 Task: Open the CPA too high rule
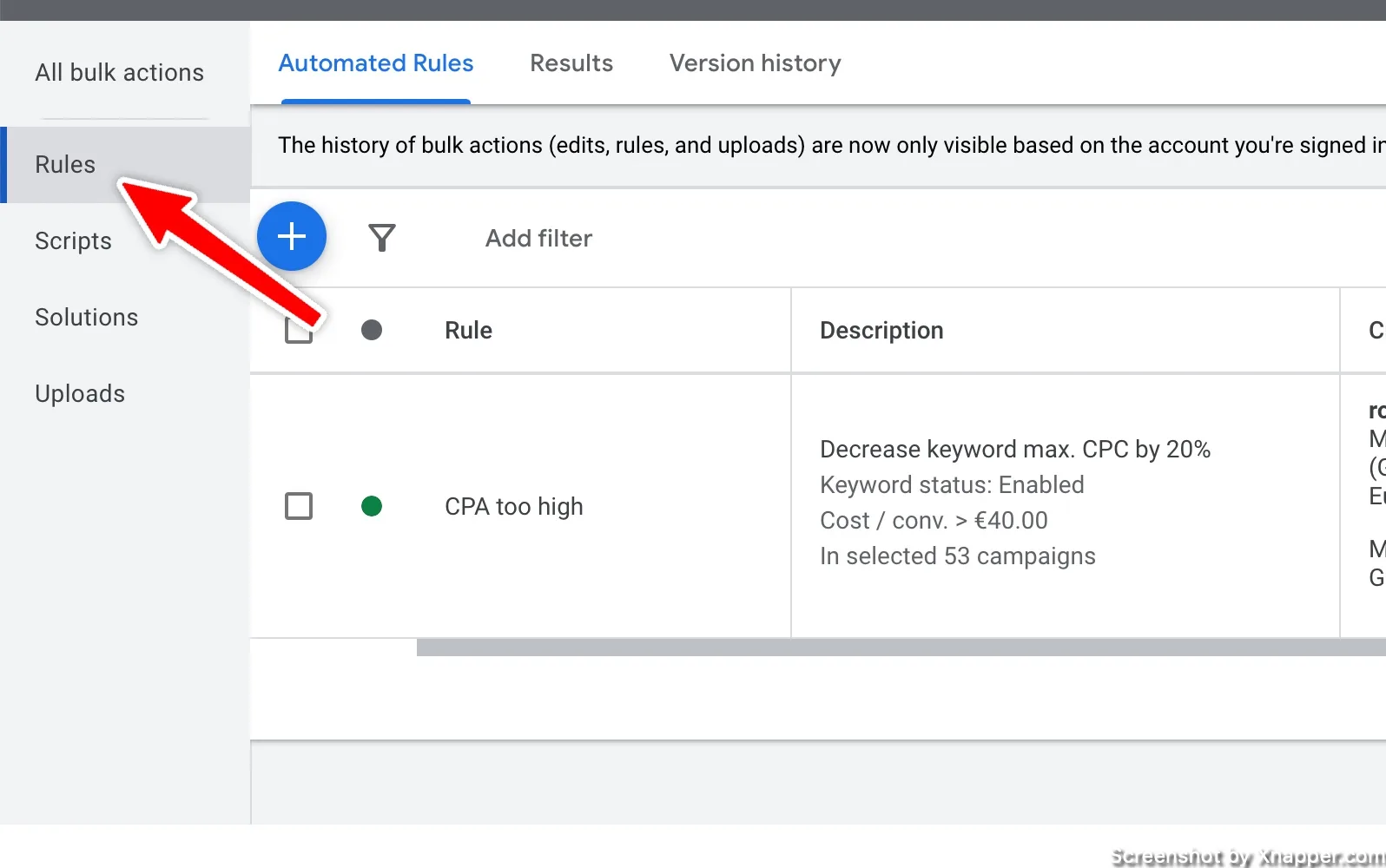click(514, 507)
